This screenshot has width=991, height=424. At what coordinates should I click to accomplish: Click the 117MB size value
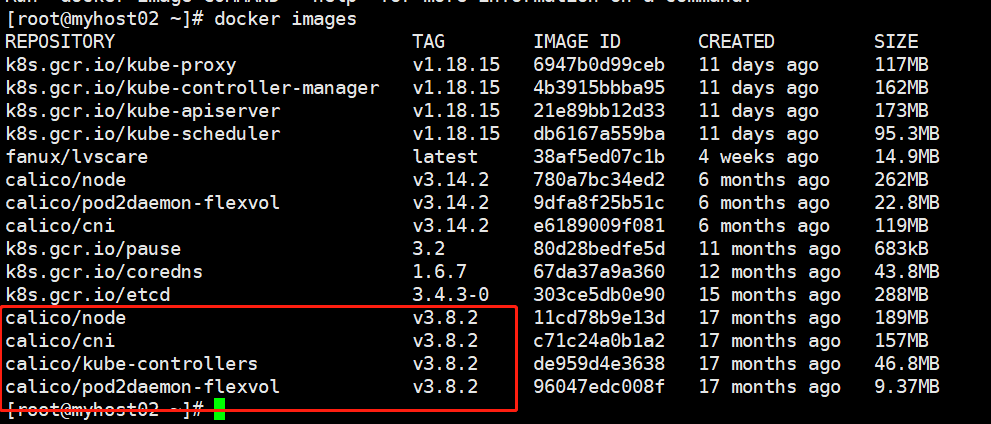(x=902, y=65)
